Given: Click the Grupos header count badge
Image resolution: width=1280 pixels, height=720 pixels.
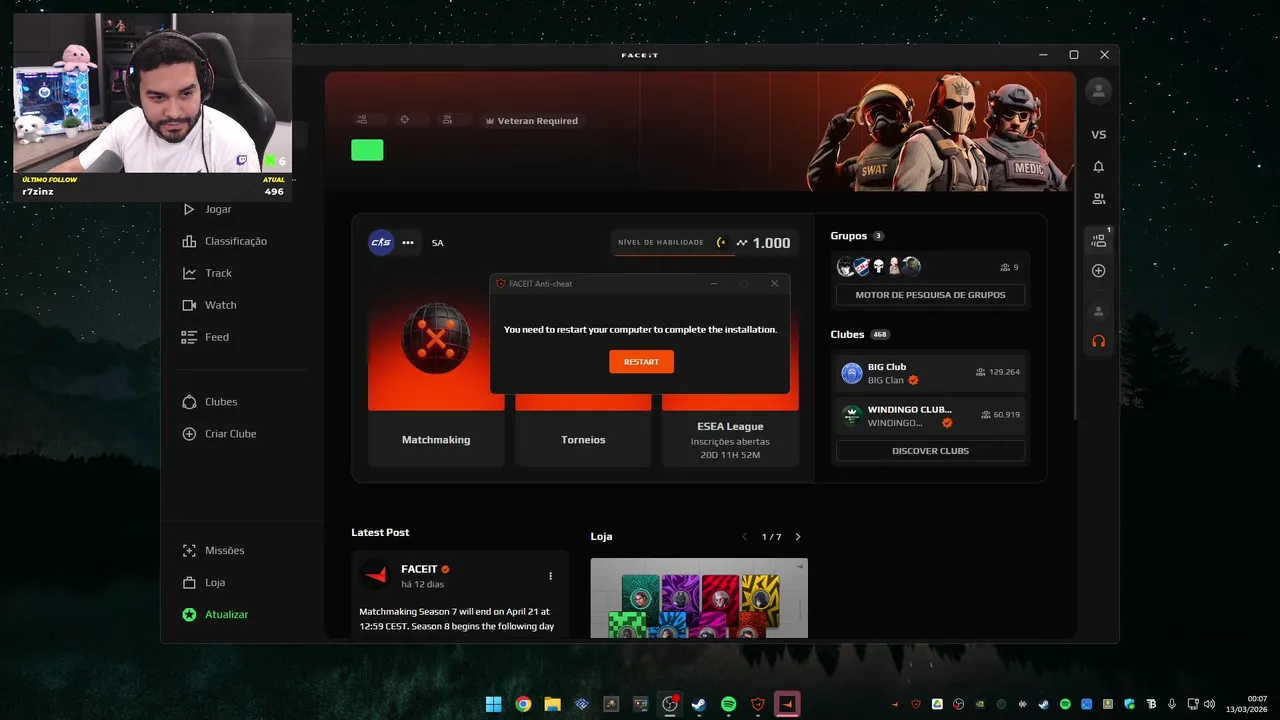Looking at the screenshot, I should pyautogui.click(x=878, y=236).
